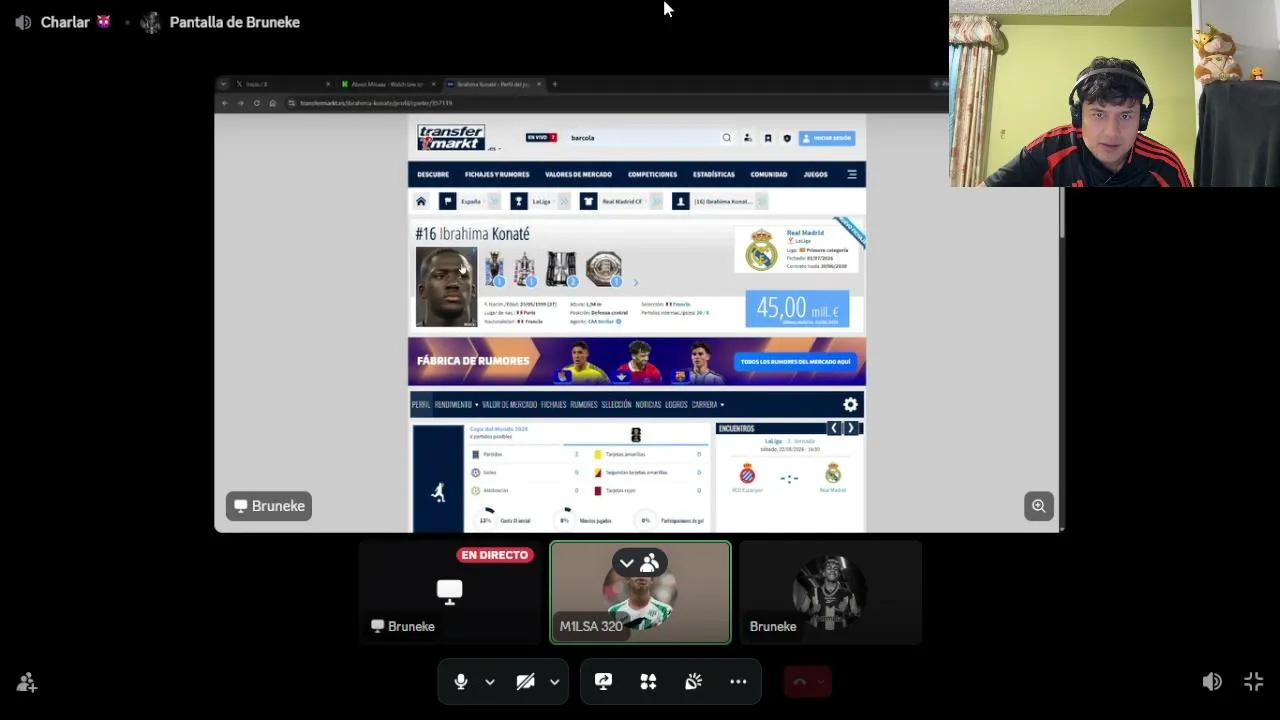This screenshot has width=1280, height=720.
Task: Click the share your screen icon
Action: click(x=603, y=682)
